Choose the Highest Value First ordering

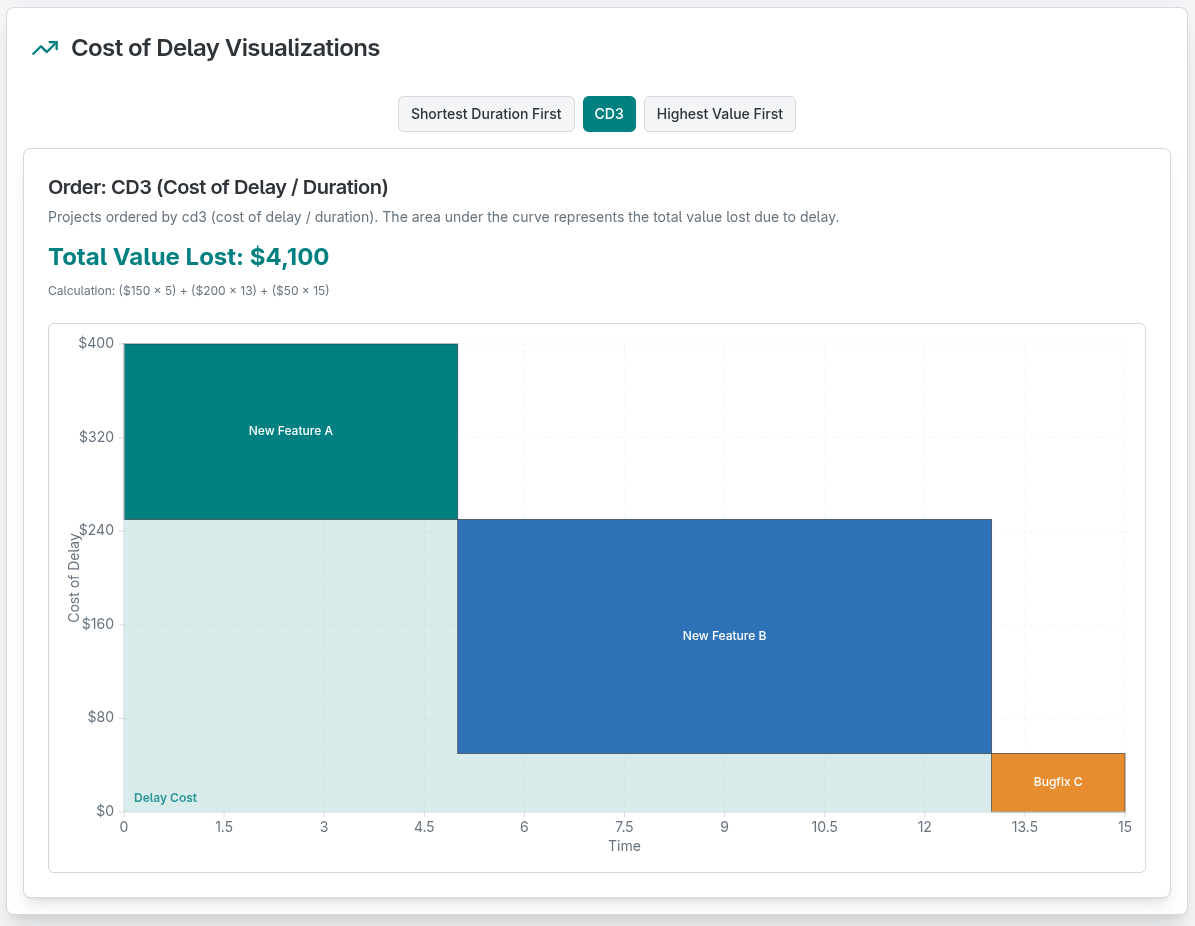tap(719, 114)
